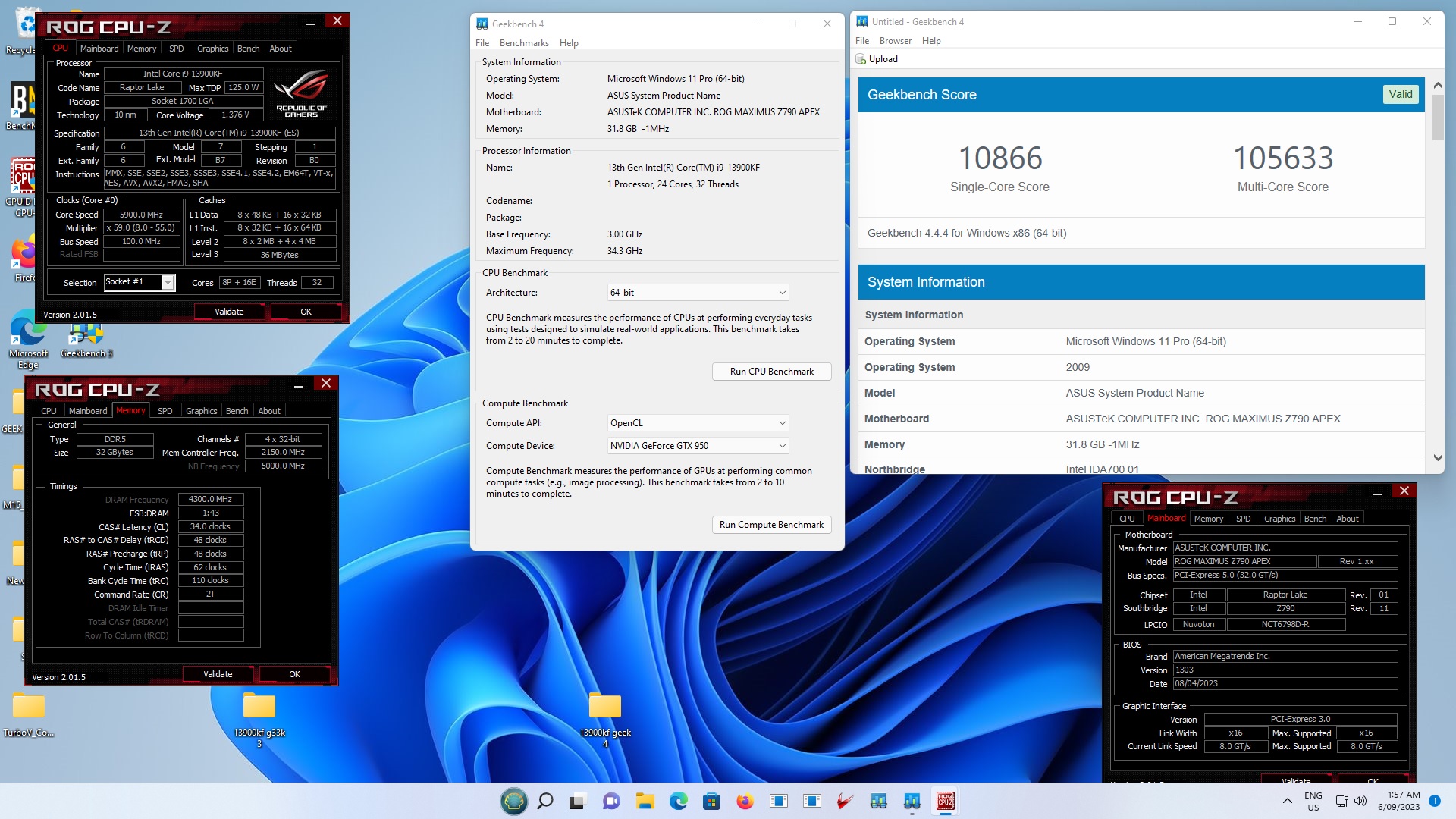Open taskbar Search
This screenshot has width=1456, height=819.
(545, 801)
